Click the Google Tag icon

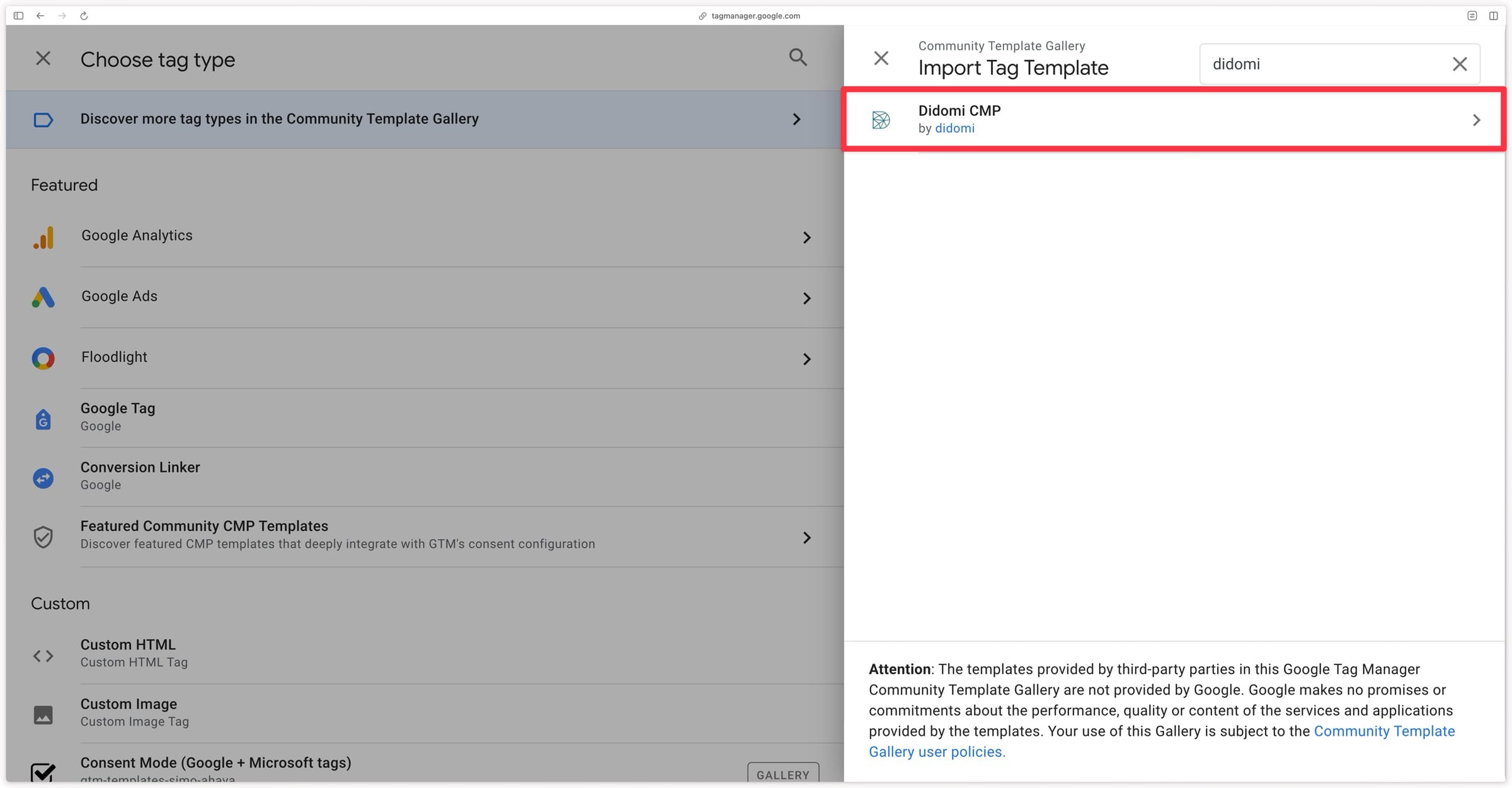pos(43,419)
